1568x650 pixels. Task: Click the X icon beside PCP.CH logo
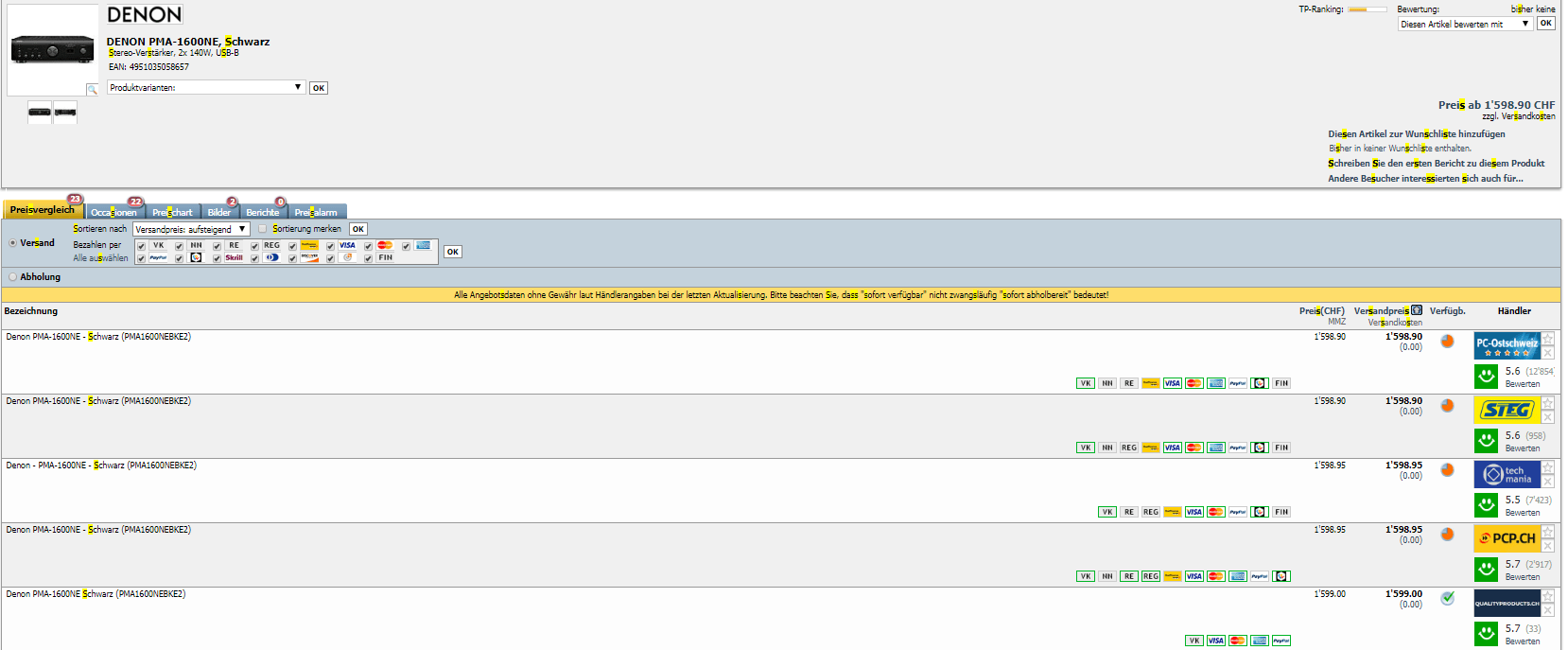pyautogui.click(x=1547, y=546)
